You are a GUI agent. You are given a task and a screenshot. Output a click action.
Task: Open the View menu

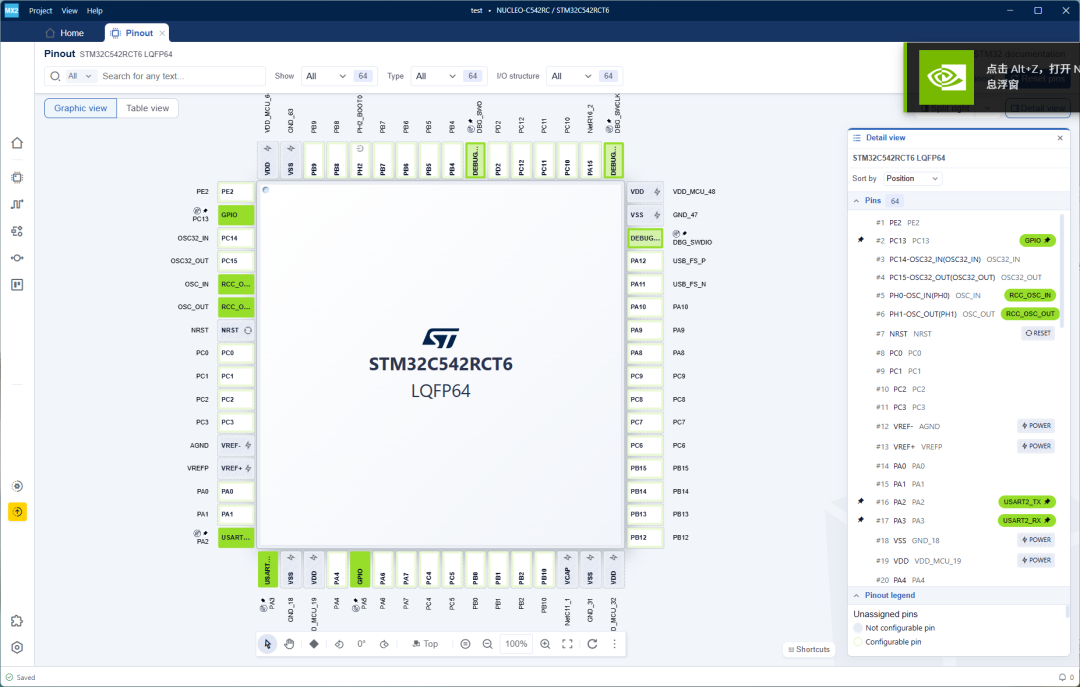click(70, 10)
